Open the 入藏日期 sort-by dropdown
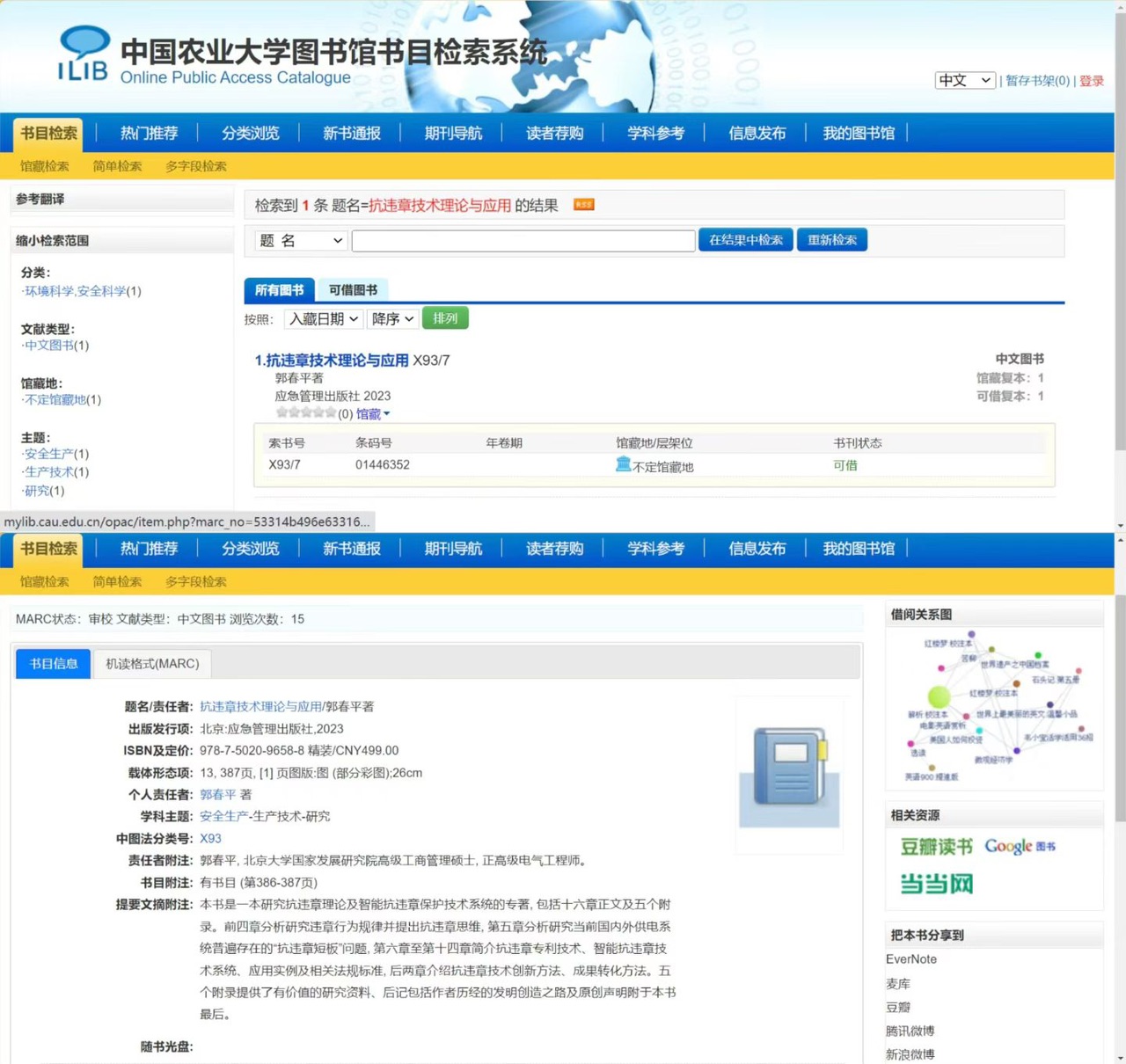 (323, 319)
